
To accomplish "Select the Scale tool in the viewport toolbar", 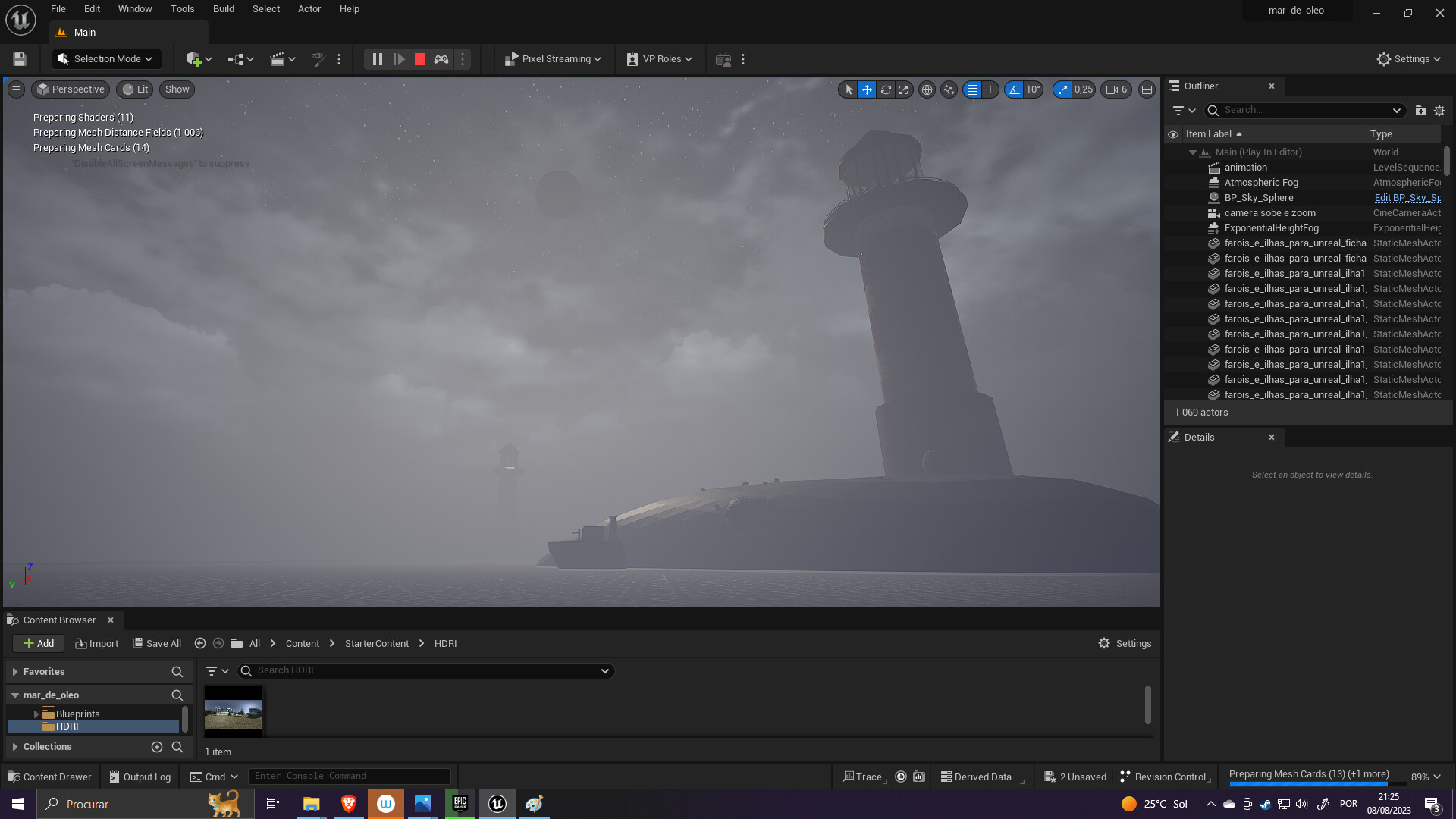I will (x=904, y=89).
